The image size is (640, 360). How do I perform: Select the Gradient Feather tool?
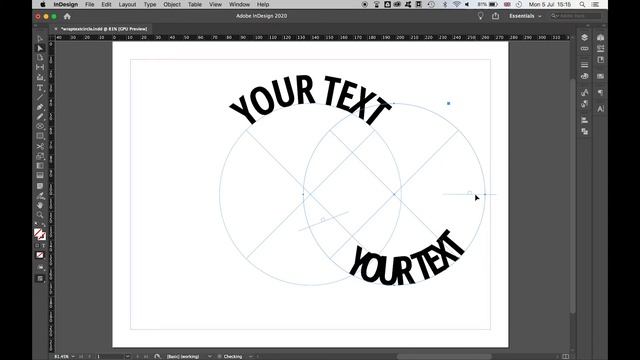[x=40, y=176]
